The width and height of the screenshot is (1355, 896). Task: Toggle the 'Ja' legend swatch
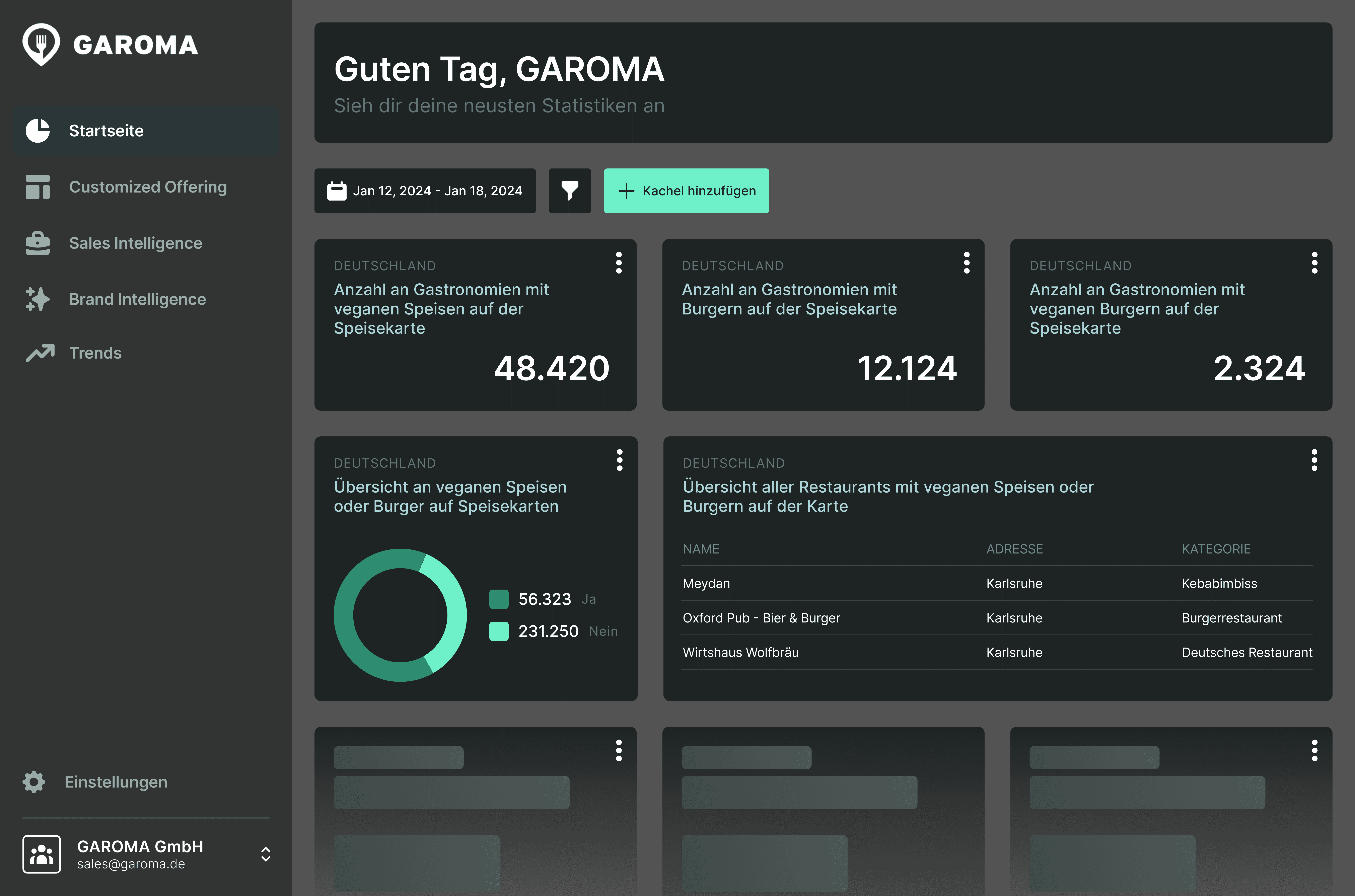tap(499, 599)
